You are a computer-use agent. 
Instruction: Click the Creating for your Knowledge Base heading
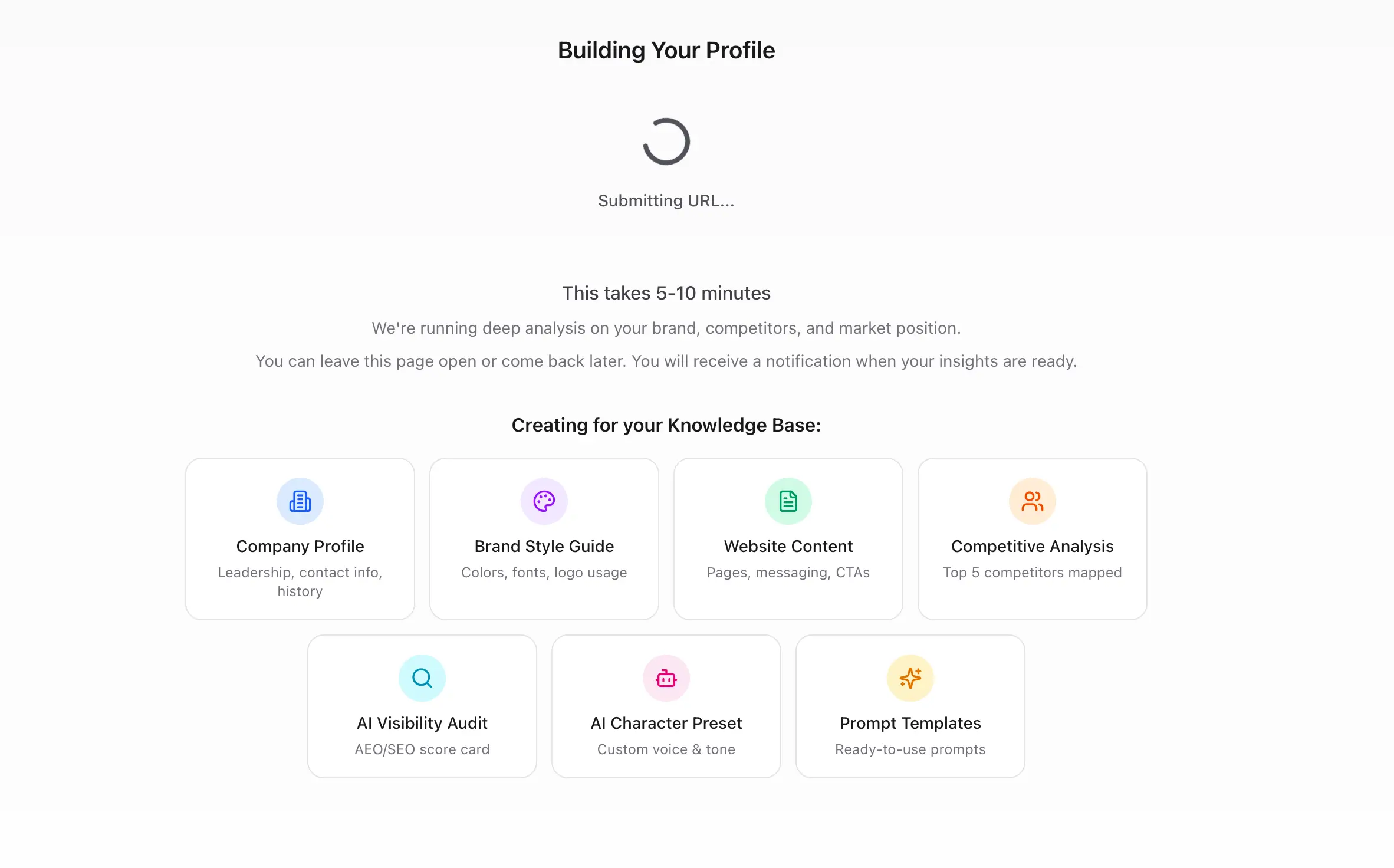pyautogui.click(x=666, y=425)
